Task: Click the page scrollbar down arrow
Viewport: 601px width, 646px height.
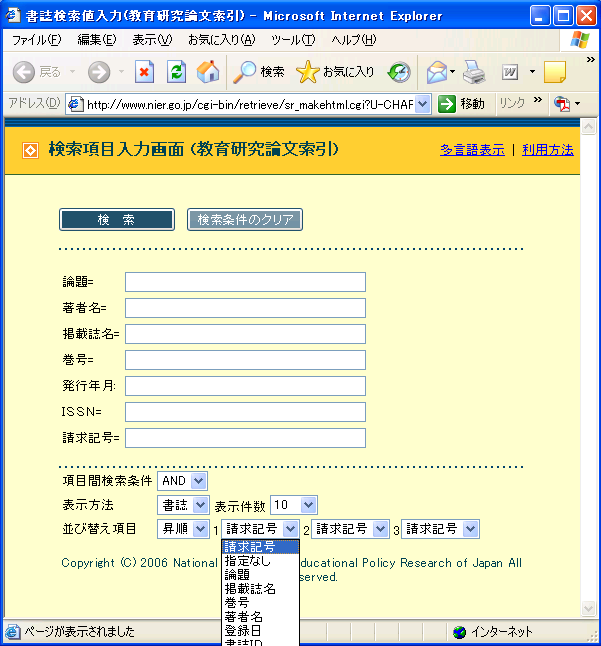Action: [588, 608]
